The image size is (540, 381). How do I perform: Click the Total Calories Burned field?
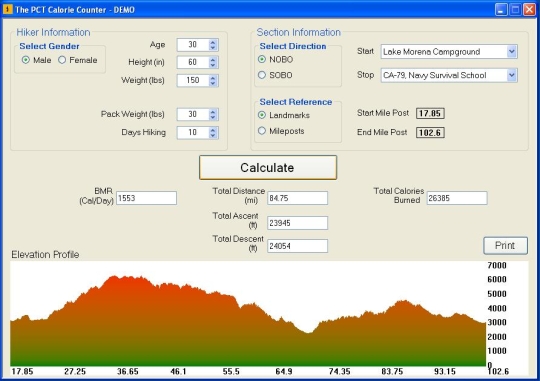pos(457,198)
